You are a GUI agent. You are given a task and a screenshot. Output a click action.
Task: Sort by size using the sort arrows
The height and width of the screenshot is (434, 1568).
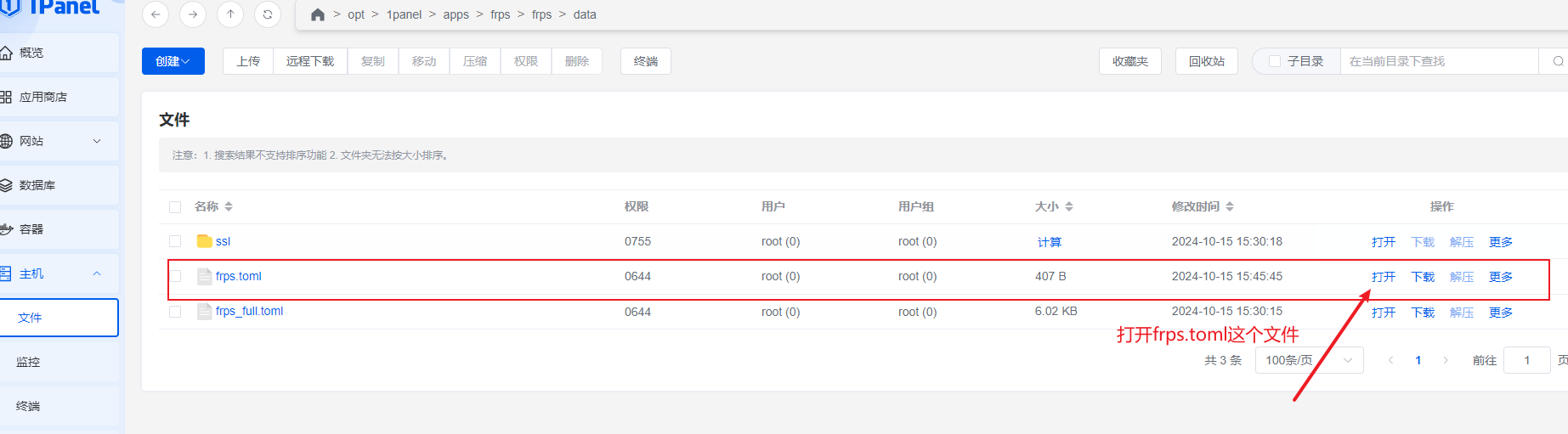(1069, 206)
